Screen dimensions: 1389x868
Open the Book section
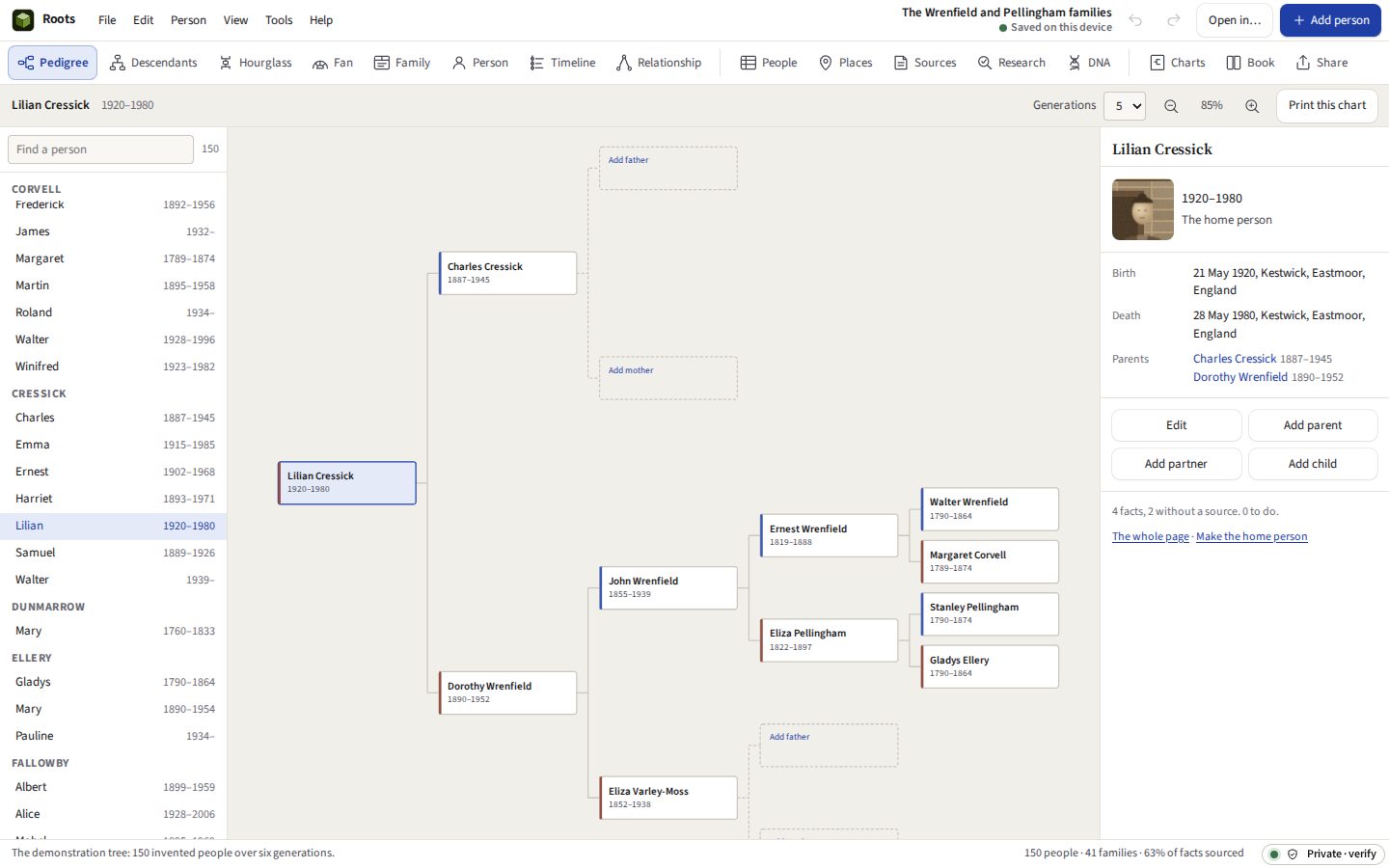point(1251,63)
